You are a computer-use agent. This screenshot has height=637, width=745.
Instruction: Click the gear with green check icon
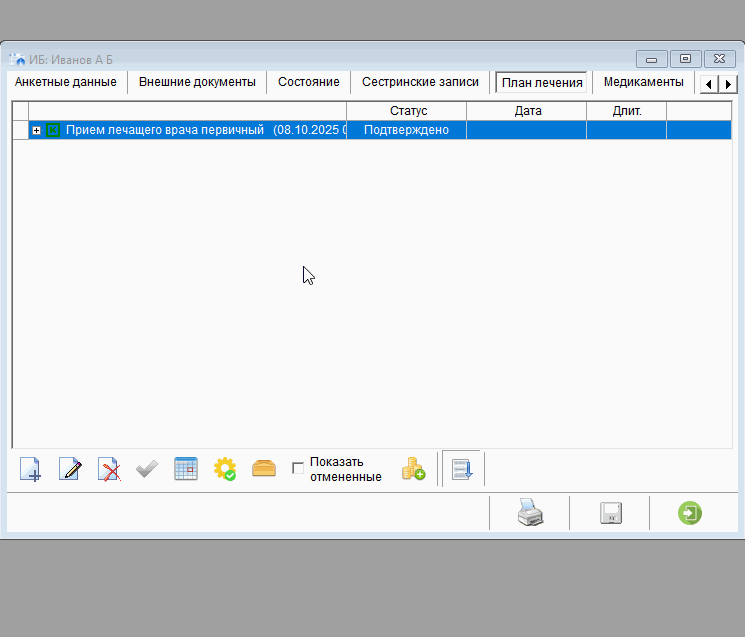[x=225, y=469]
